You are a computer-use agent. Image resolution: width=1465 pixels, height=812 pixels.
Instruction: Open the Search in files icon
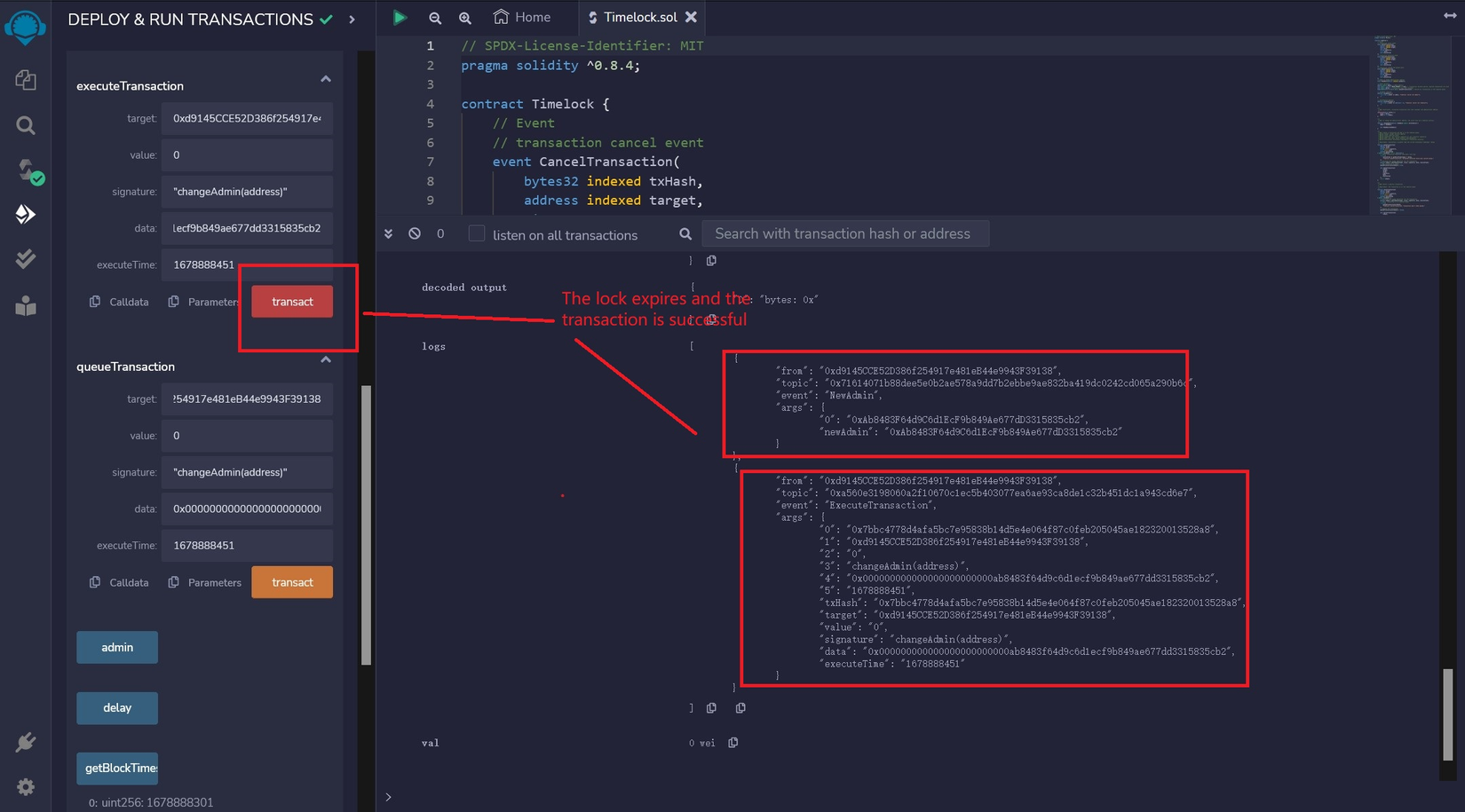coord(26,125)
